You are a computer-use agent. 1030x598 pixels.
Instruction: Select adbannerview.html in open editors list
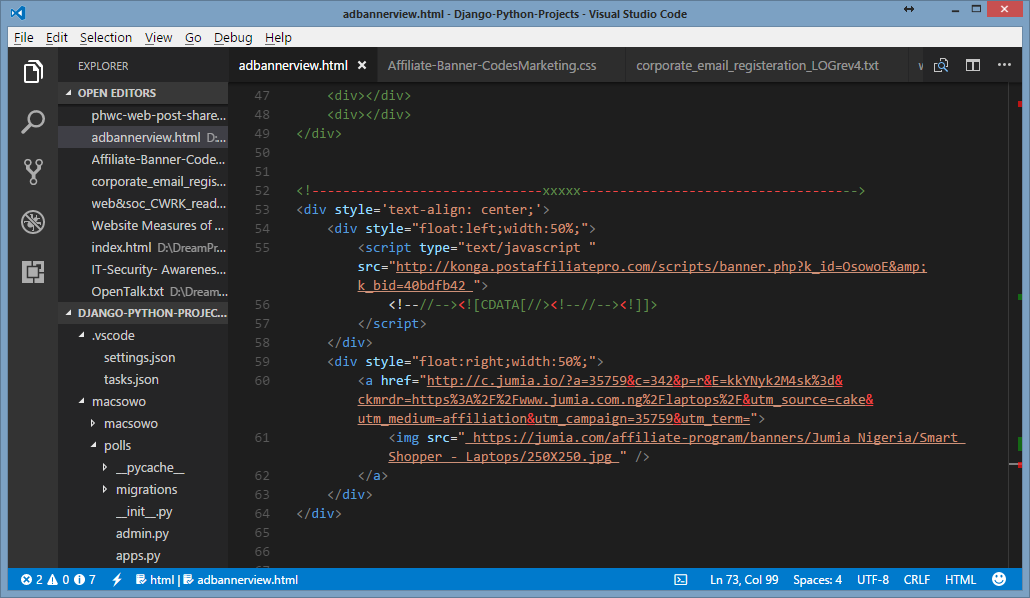pos(143,137)
